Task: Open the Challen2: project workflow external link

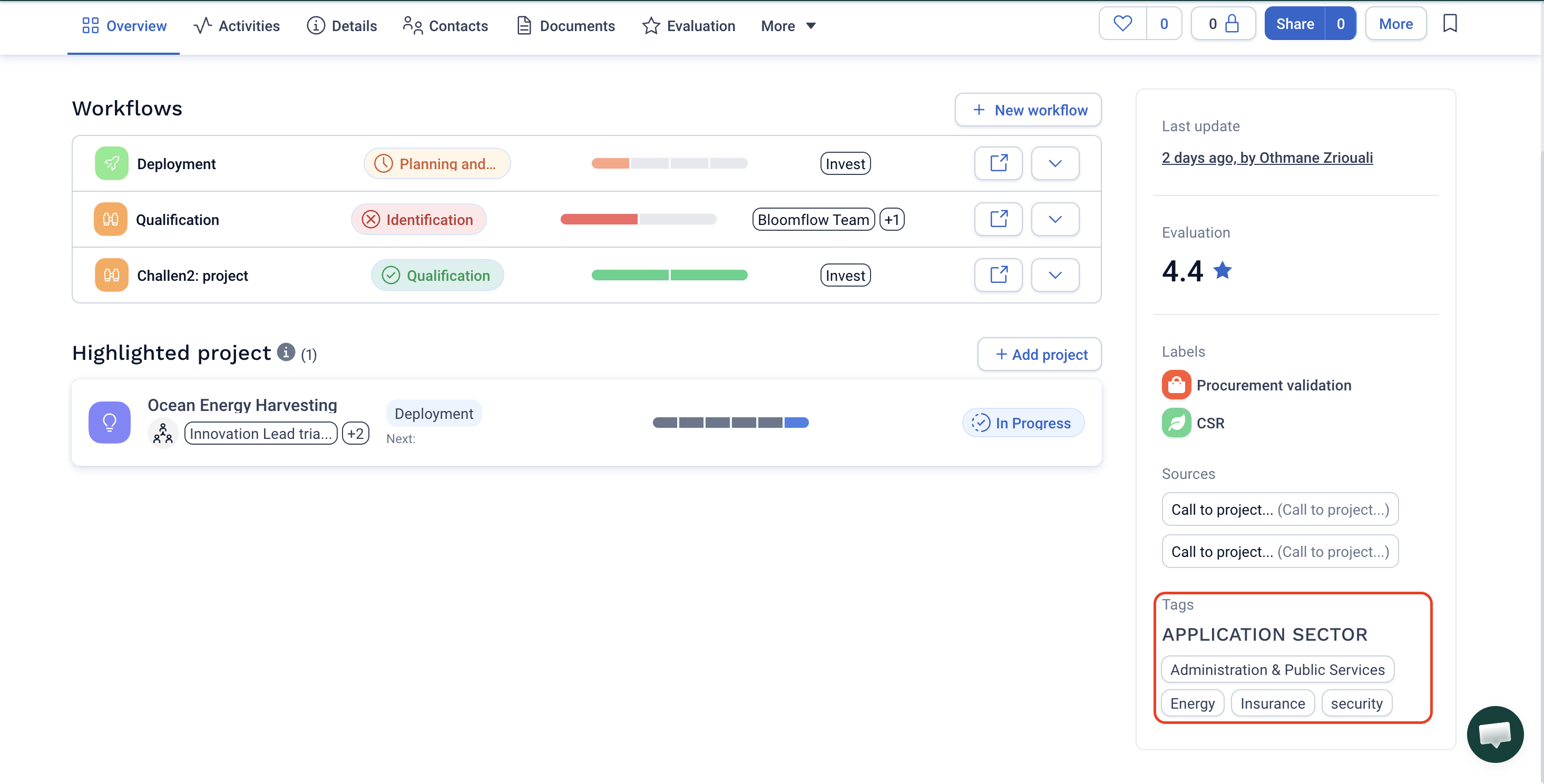Action: coord(999,275)
